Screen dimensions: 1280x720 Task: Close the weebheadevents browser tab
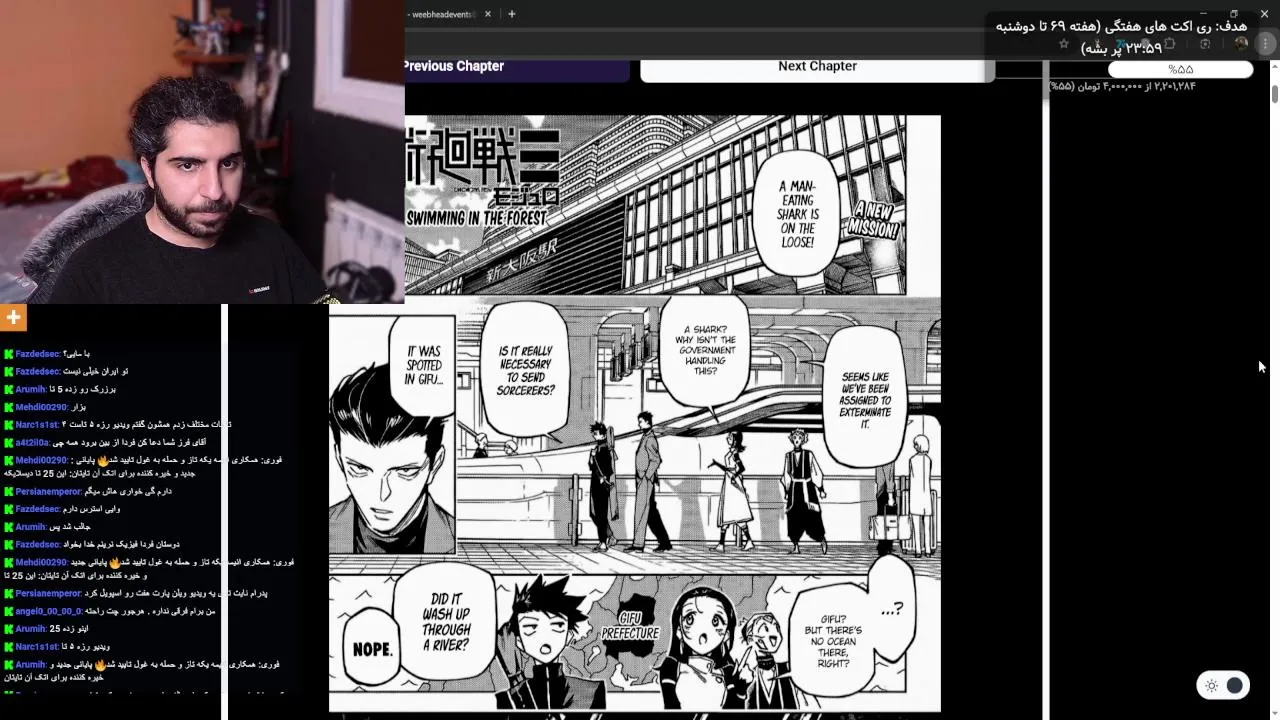pyautogui.click(x=488, y=14)
